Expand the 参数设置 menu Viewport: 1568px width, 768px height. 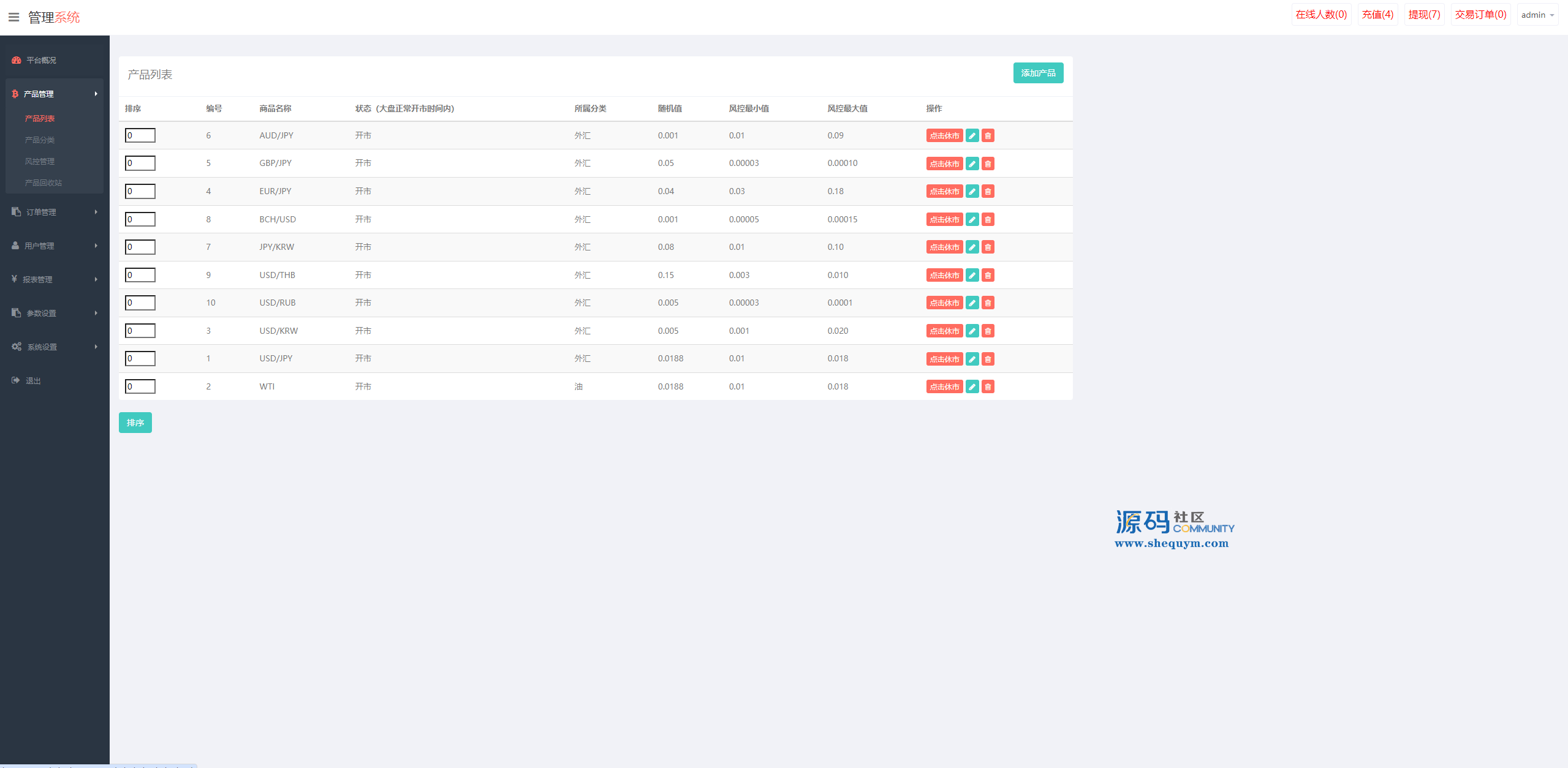(55, 313)
